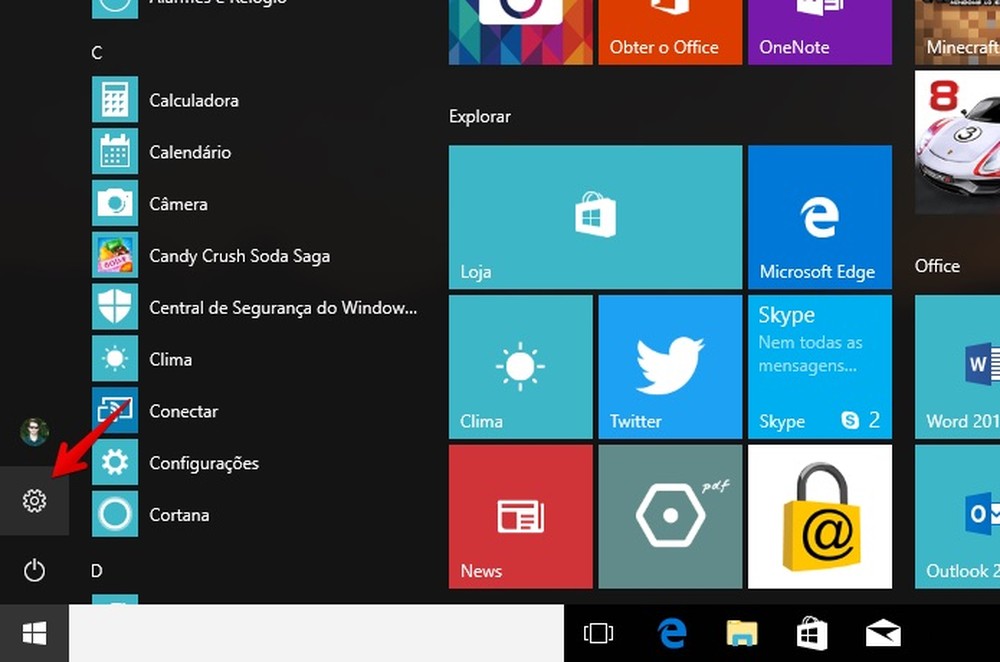The height and width of the screenshot is (662, 1000).
Task: Open the Twitter tile
Action: pyautogui.click(x=670, y=367)
